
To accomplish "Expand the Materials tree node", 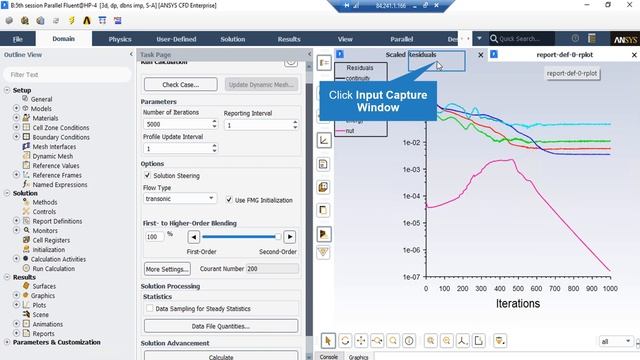I will click(16, 118).
